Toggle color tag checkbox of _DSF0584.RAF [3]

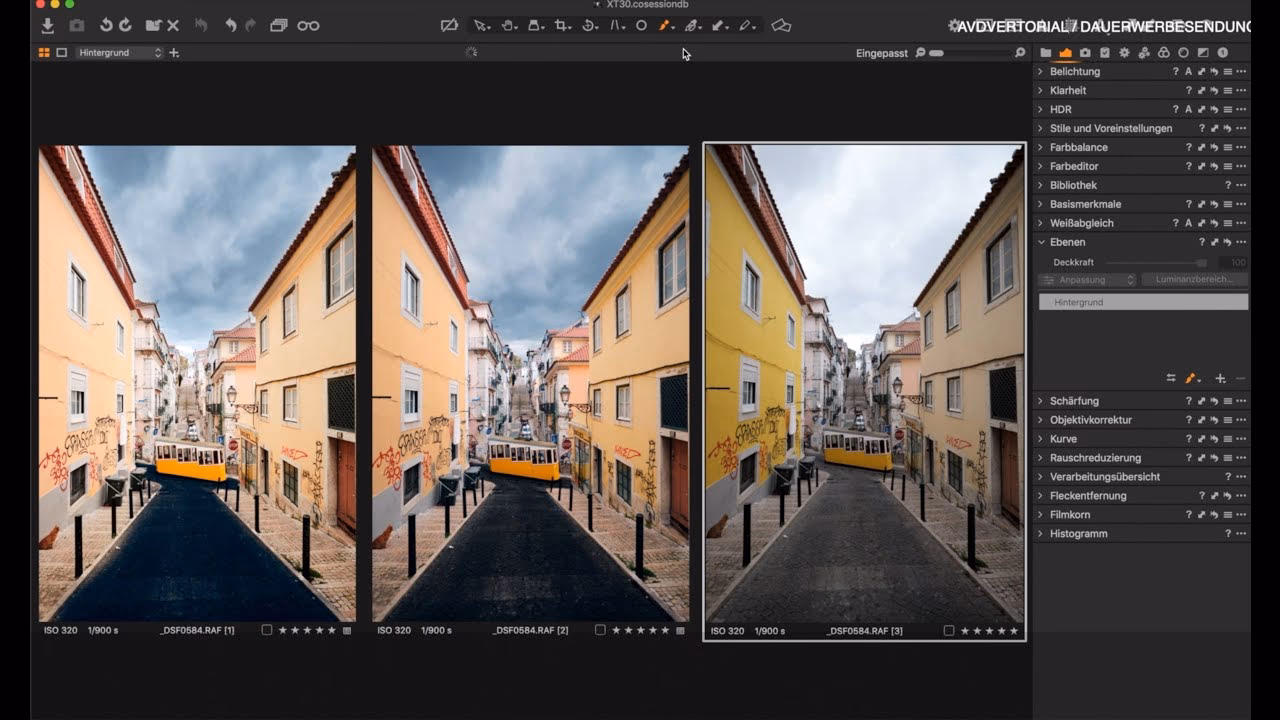tap(948, 631)
